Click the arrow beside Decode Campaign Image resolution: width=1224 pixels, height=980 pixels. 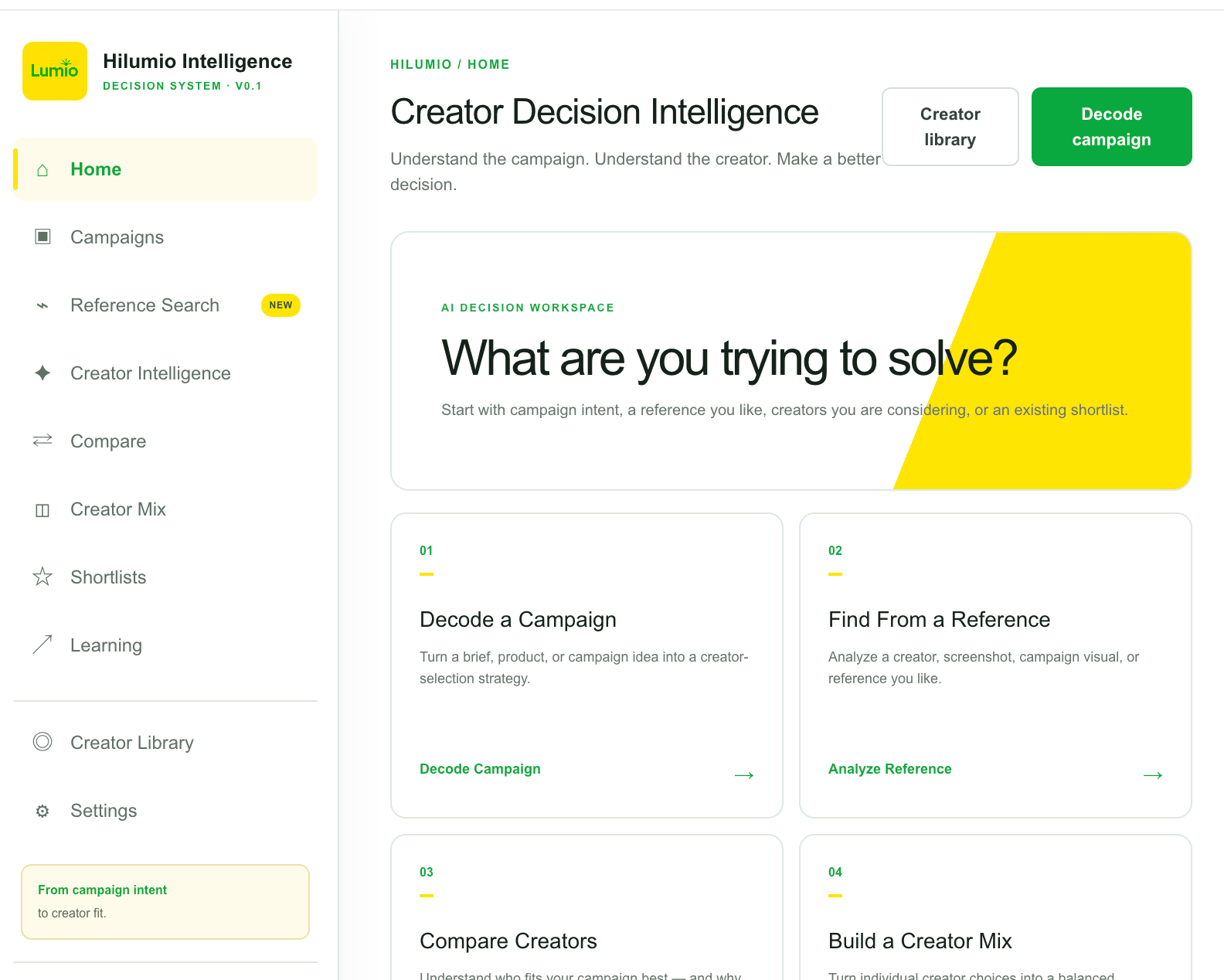(x=744, y=775)
